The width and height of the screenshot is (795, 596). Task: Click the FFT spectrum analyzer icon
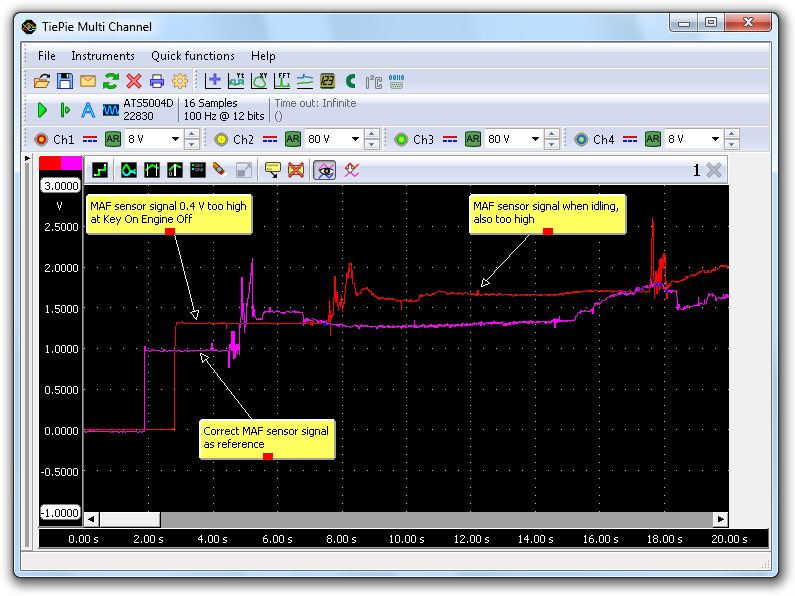[x=282, y=82]
